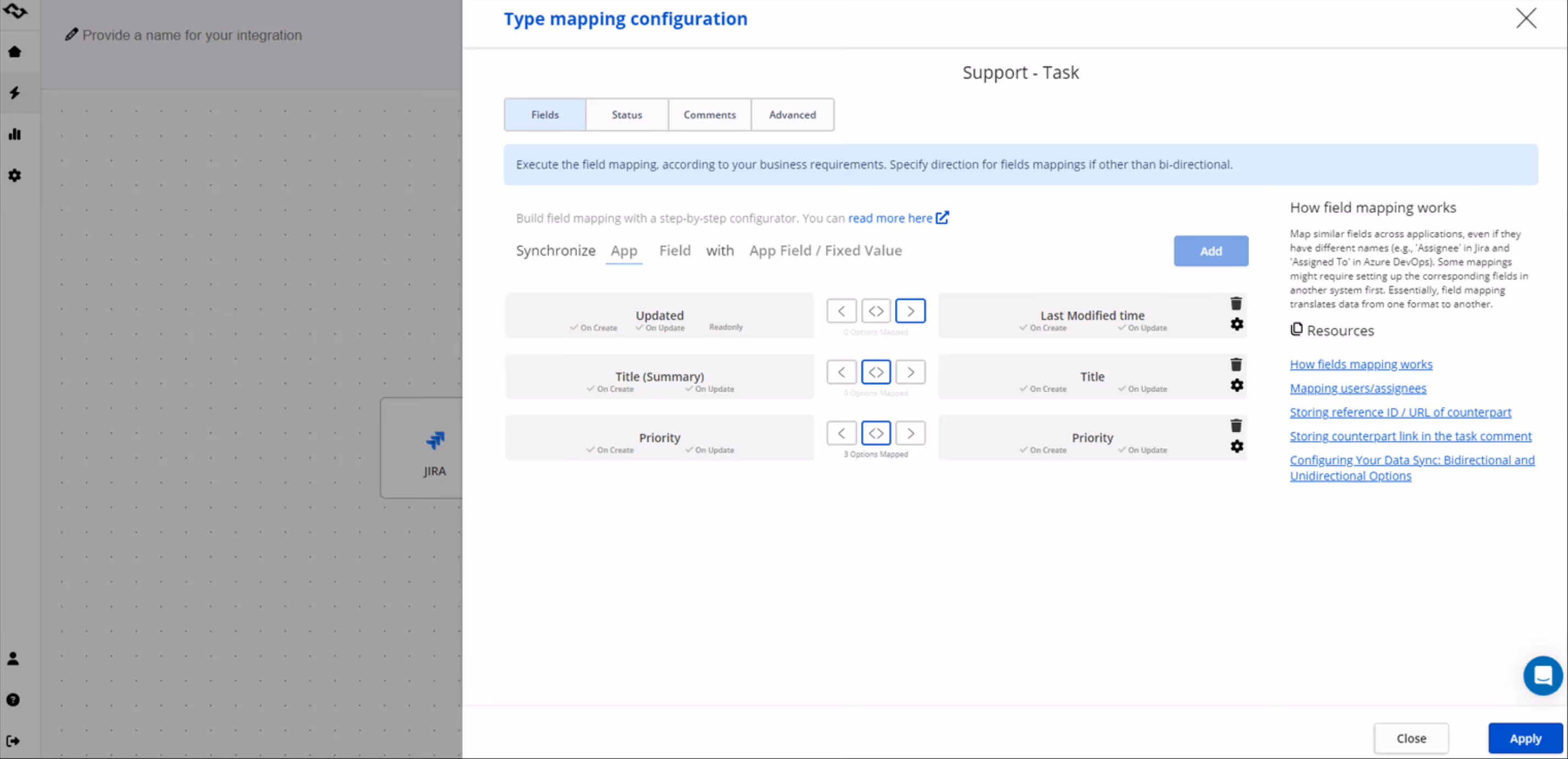Click the lightning bolt integrations icon
1568x759 pixels.
click(x=15, y=92)
